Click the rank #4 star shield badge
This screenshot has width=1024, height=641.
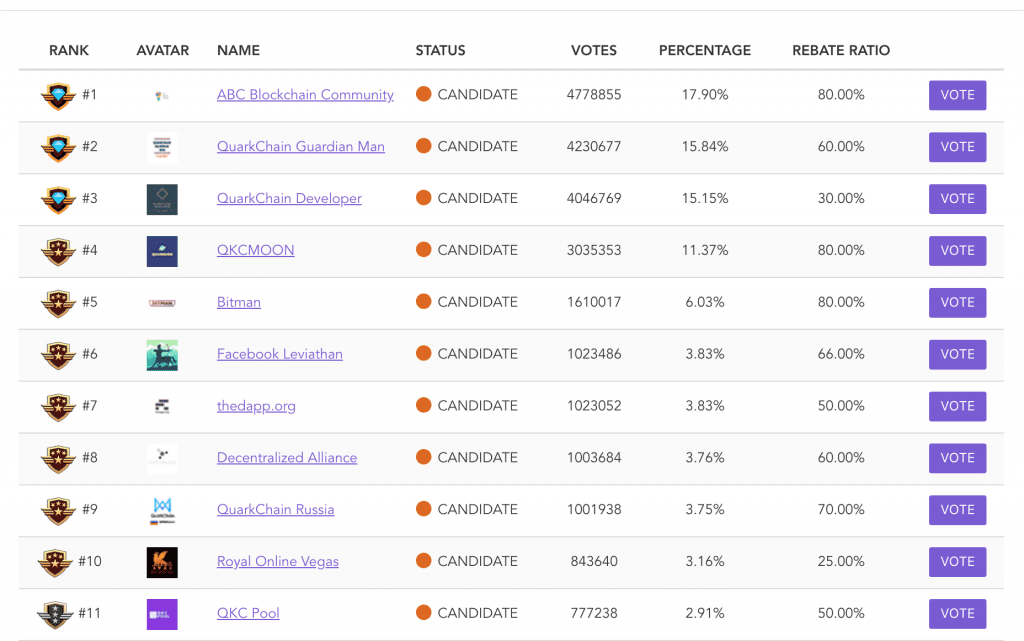[57, 251]
